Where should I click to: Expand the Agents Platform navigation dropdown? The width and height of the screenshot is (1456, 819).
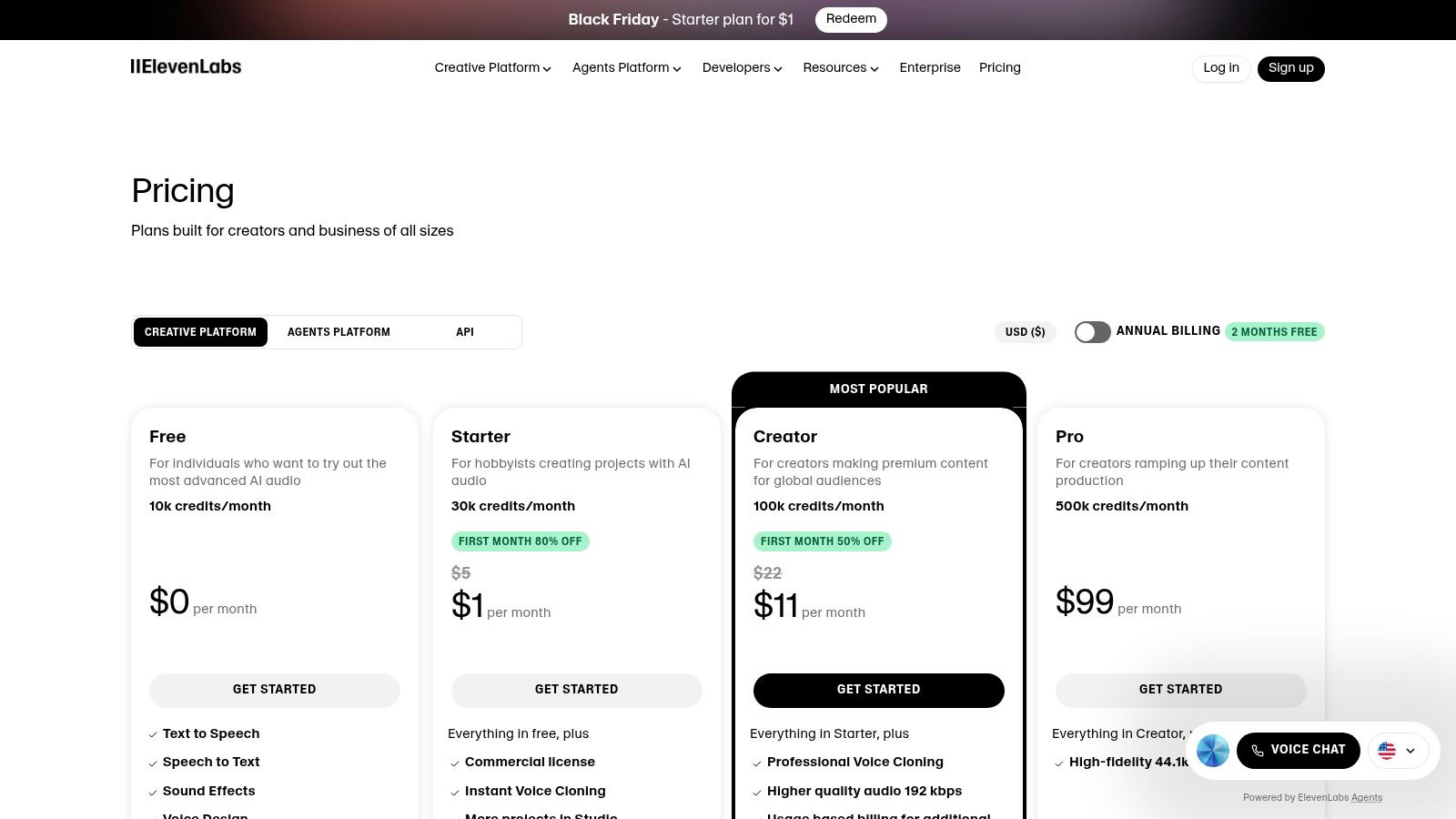626,68
